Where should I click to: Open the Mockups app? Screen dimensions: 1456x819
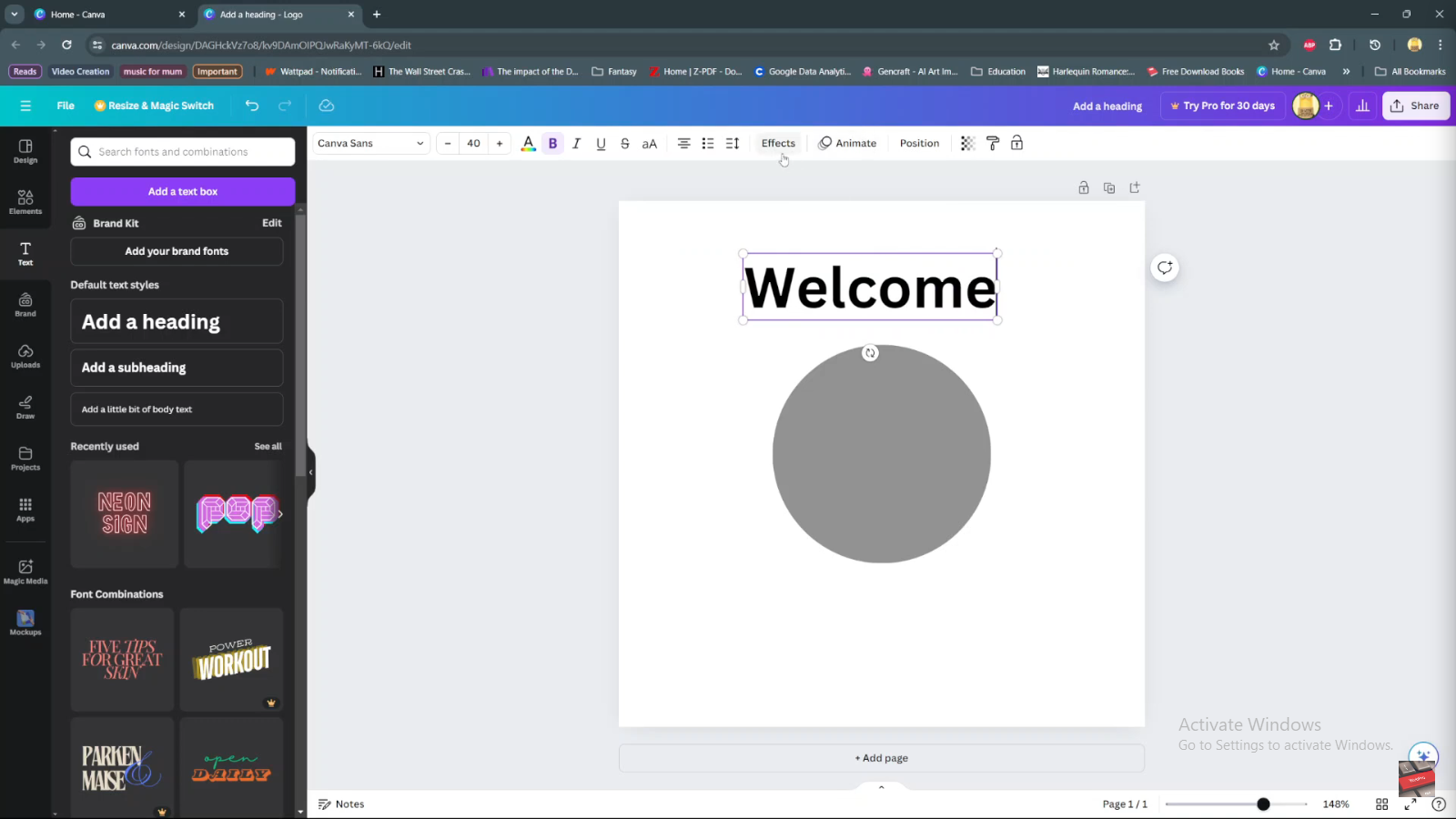point(25,623)
